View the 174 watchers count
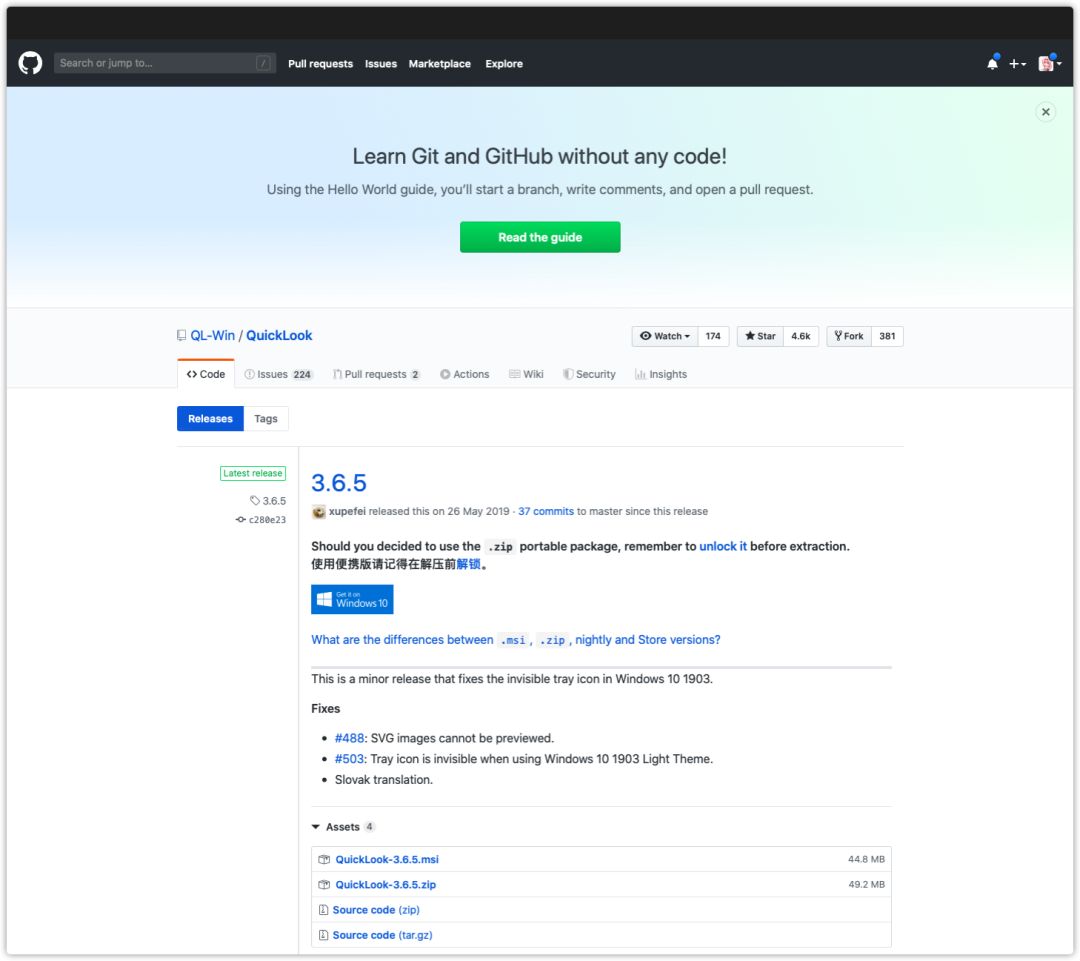 click(x=713, y=336)
